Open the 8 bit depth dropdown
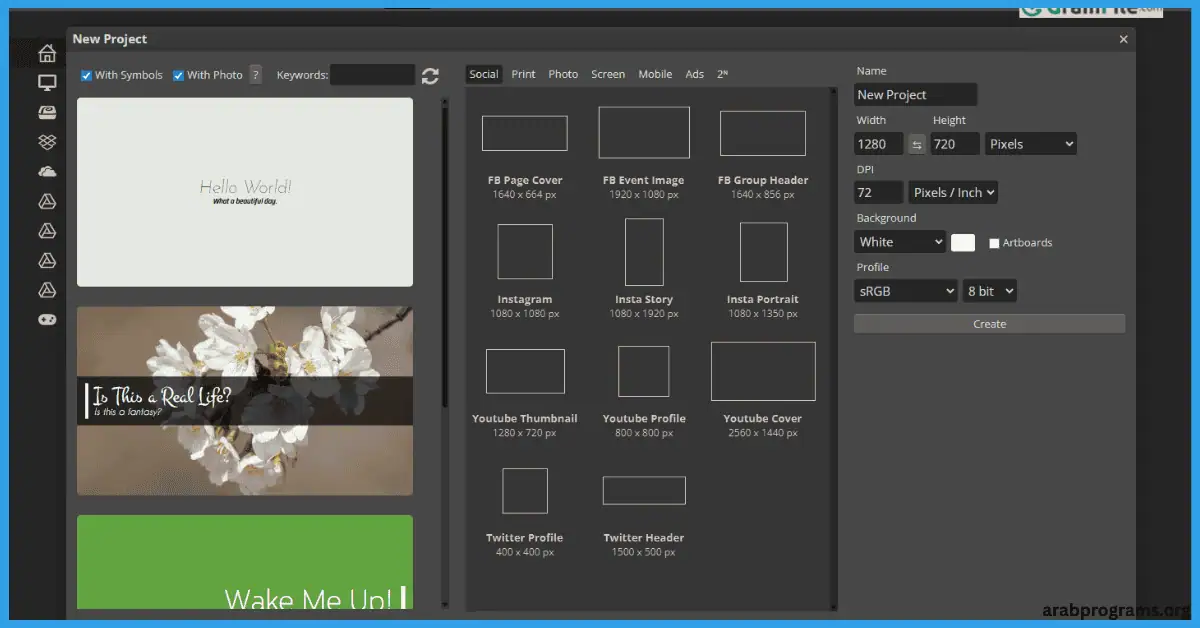This screenshot has height=628, width=1200. click(990, 291)
